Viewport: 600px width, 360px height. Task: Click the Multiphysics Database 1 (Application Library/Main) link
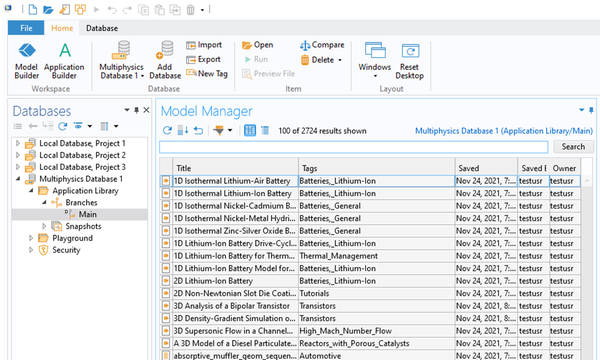[x=504, y=131]
